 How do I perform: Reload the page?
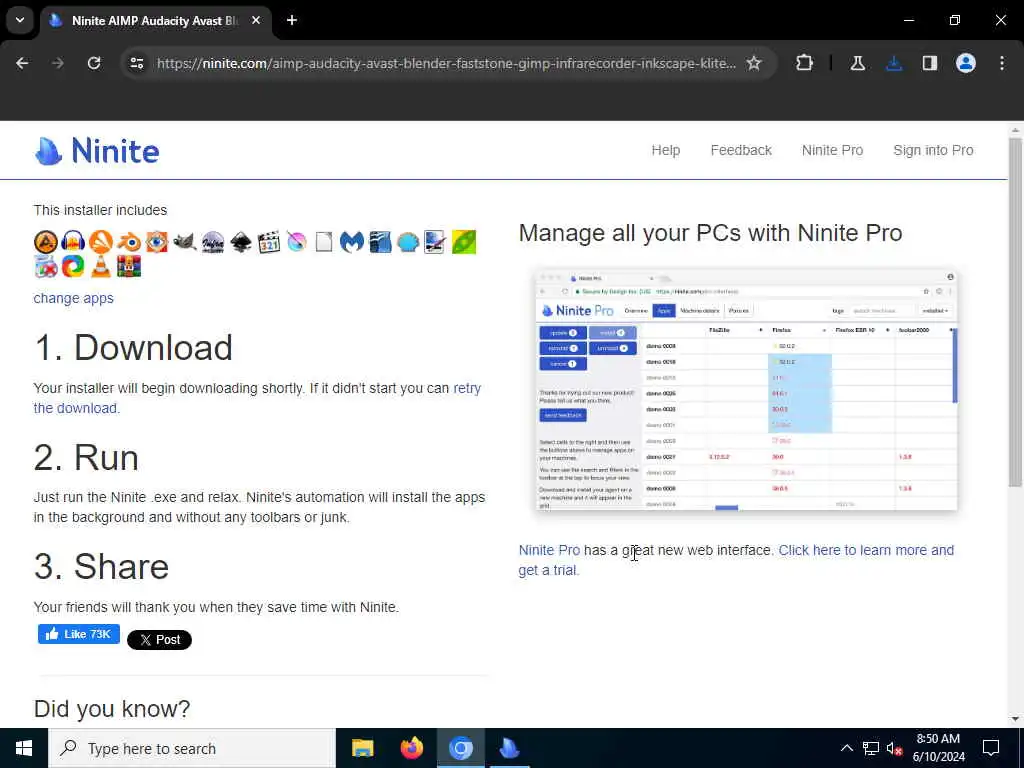[x=94, y=63]
